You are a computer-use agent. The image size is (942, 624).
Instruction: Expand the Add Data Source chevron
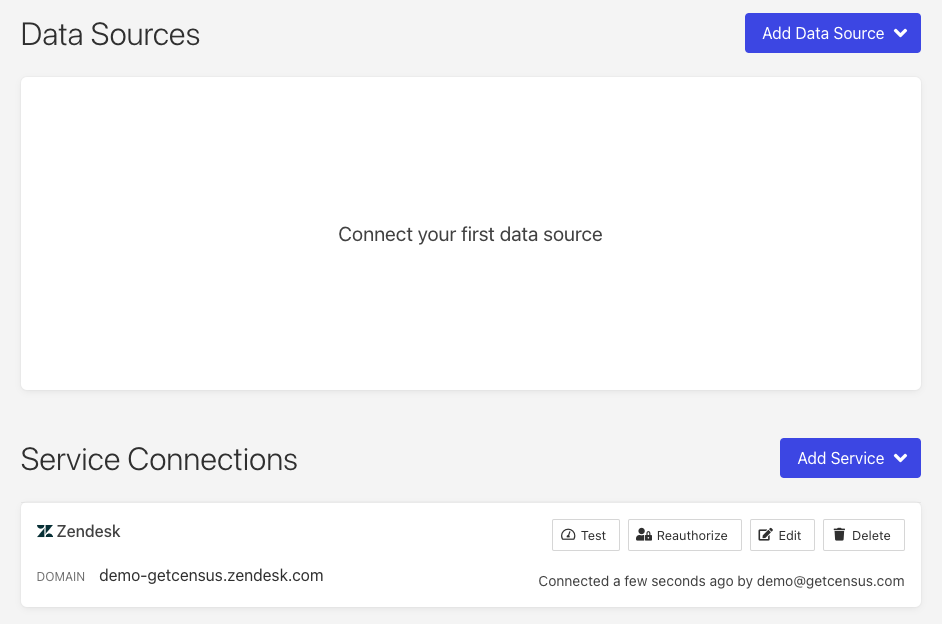[900, 33]
